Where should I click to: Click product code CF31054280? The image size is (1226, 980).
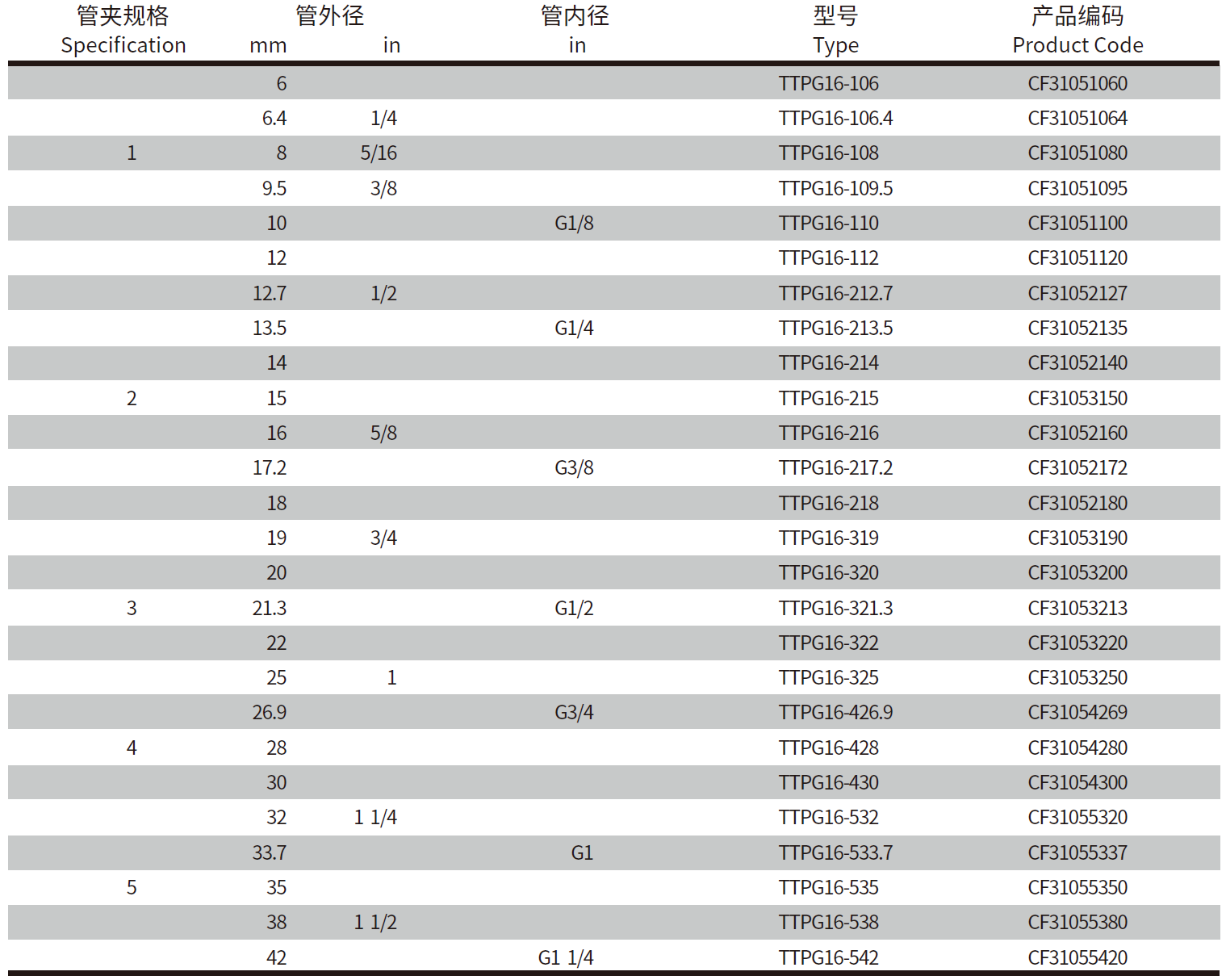[x=1077, y=748]
